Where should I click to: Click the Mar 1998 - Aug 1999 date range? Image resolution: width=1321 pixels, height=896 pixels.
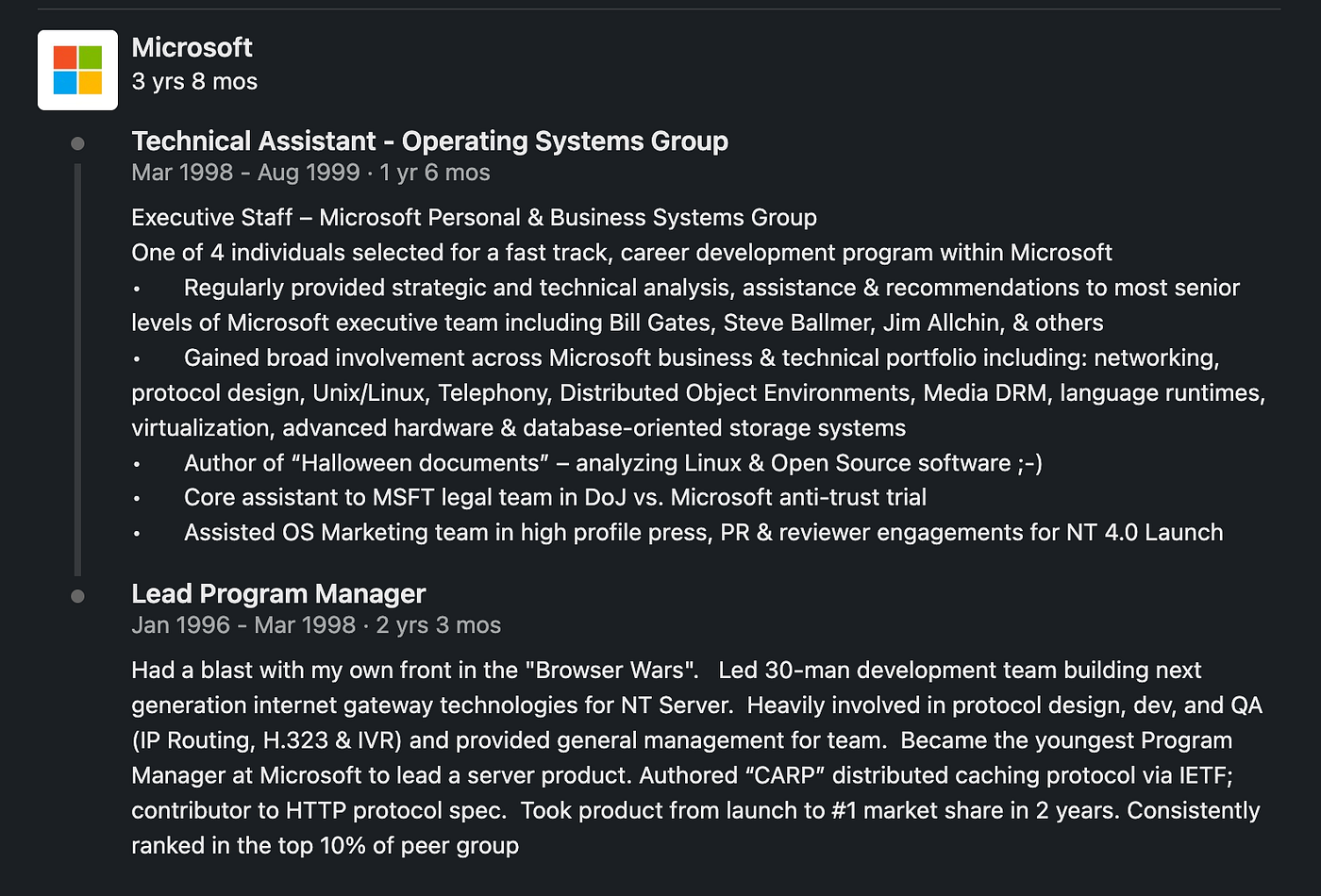[245, 173]
